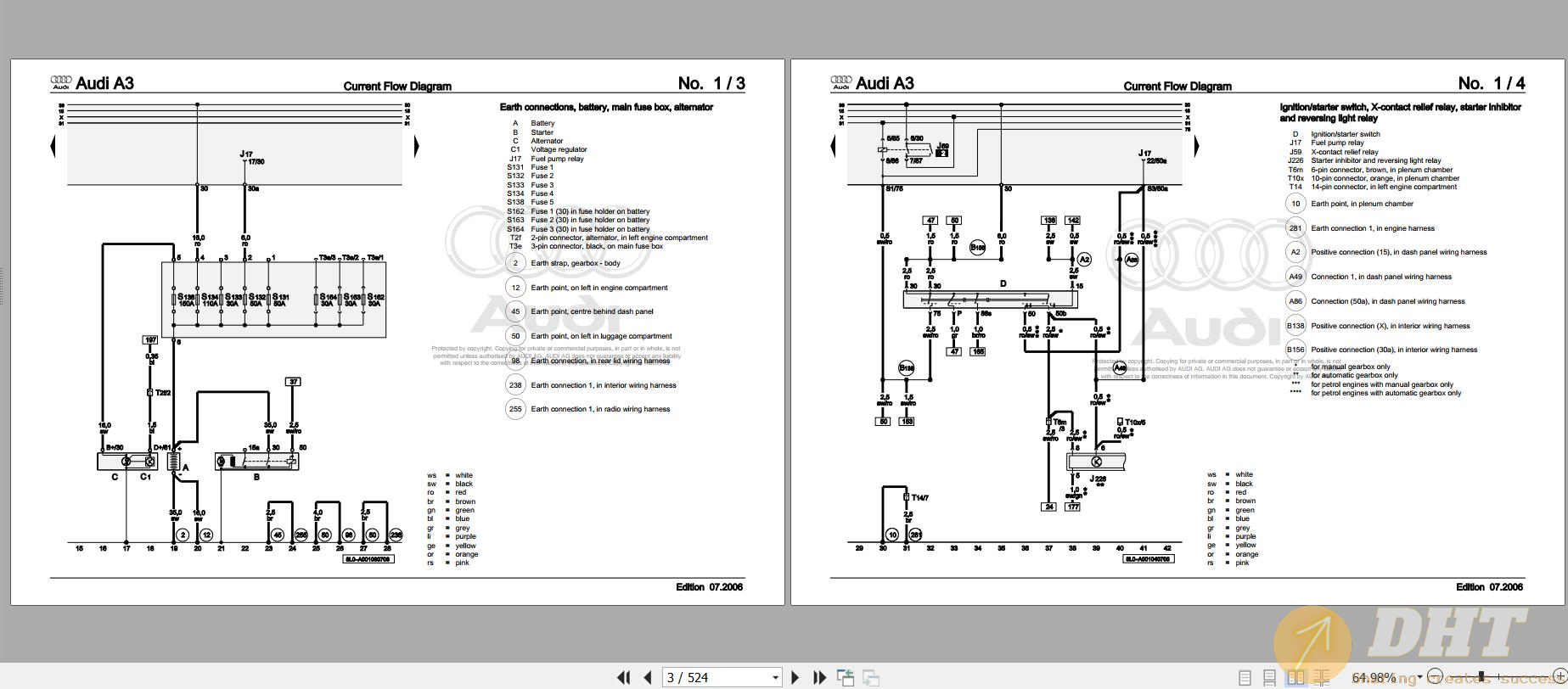The height and width of the screenshot is (689, 1568).
Task: Click 'Starter inhibitor and reversing light relay' entry
Action: 1376,160
